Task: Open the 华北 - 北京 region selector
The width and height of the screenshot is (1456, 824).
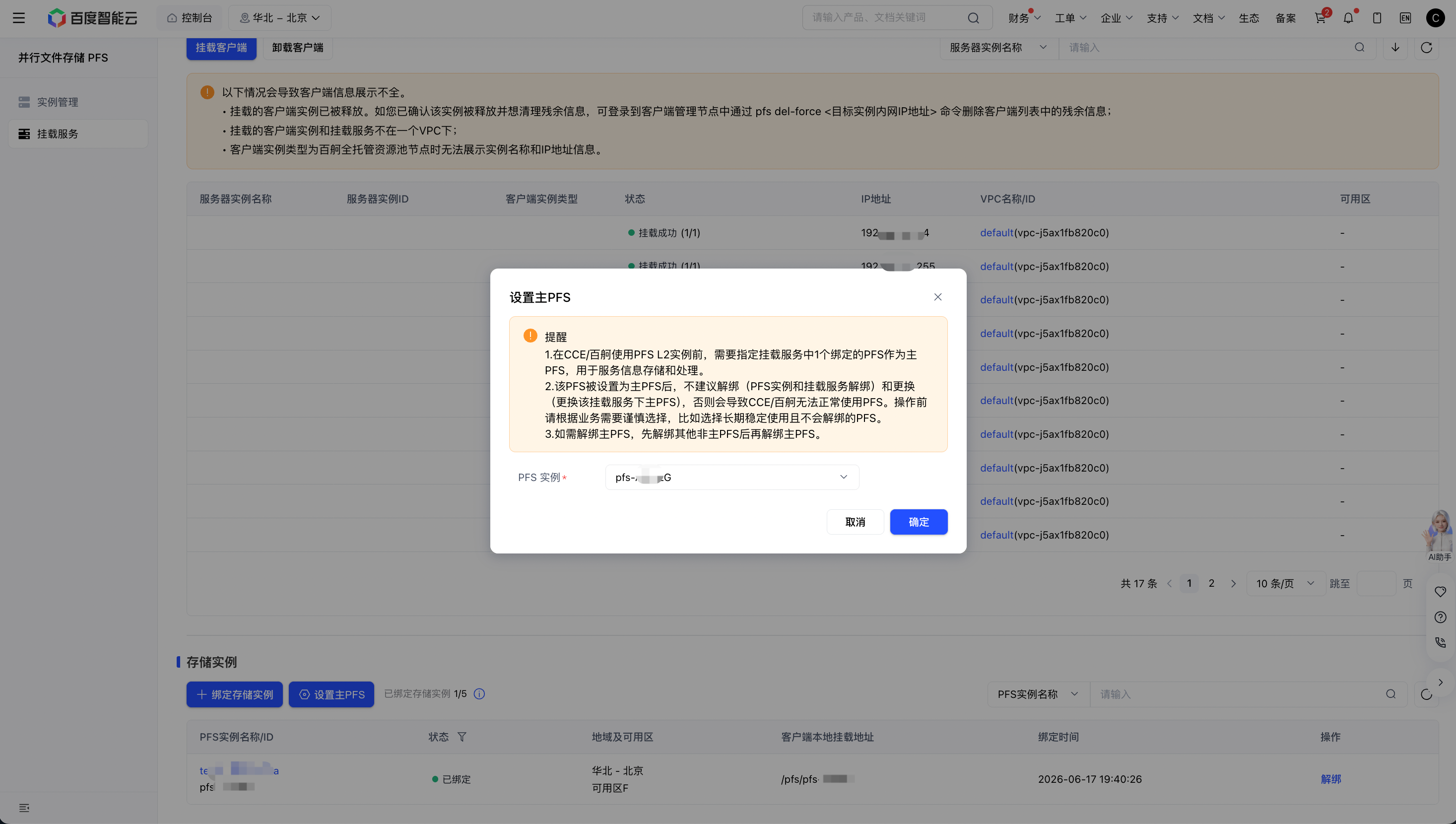Action: tap(279, 17)
